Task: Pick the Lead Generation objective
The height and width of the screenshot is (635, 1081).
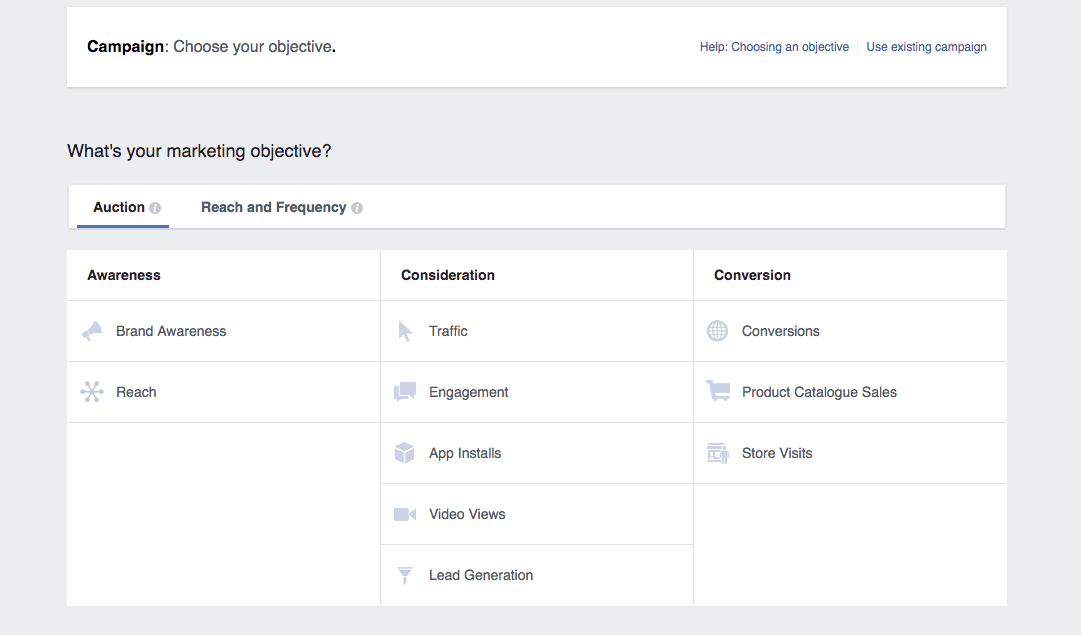Action: point(537,575)
